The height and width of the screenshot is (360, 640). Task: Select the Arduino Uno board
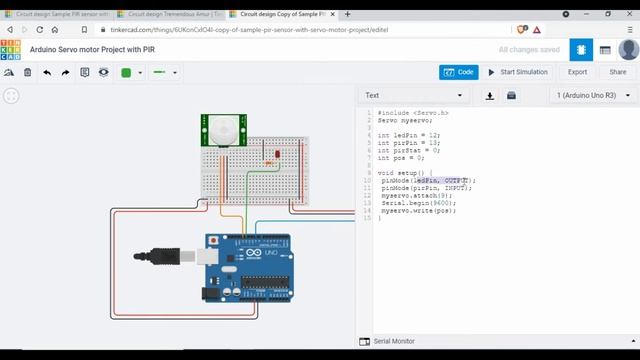coord(248,268)
